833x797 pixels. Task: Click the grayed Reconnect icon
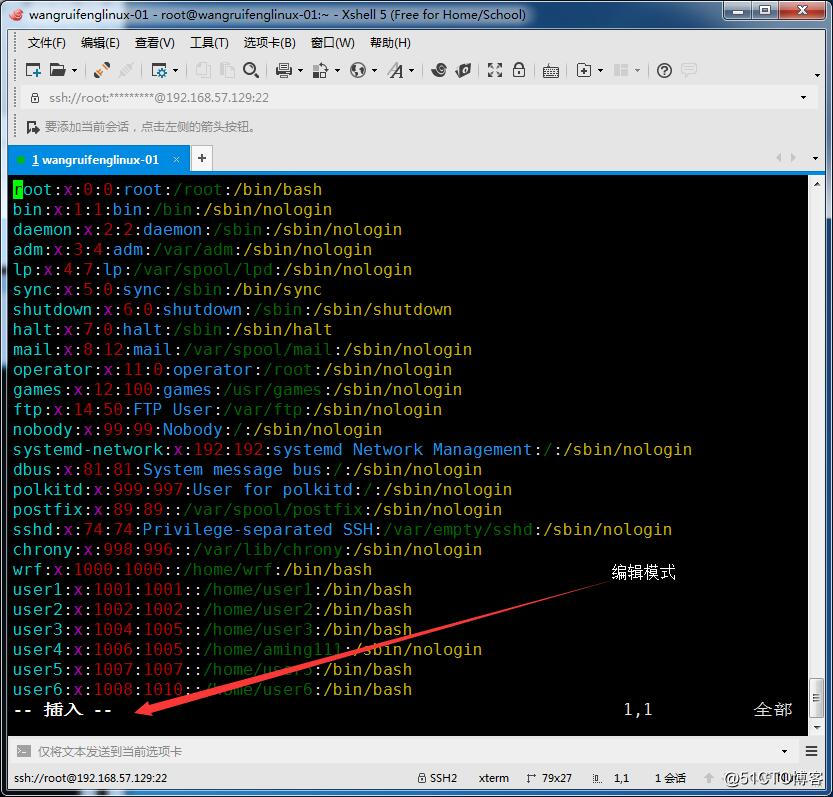(x=126, y=70)
